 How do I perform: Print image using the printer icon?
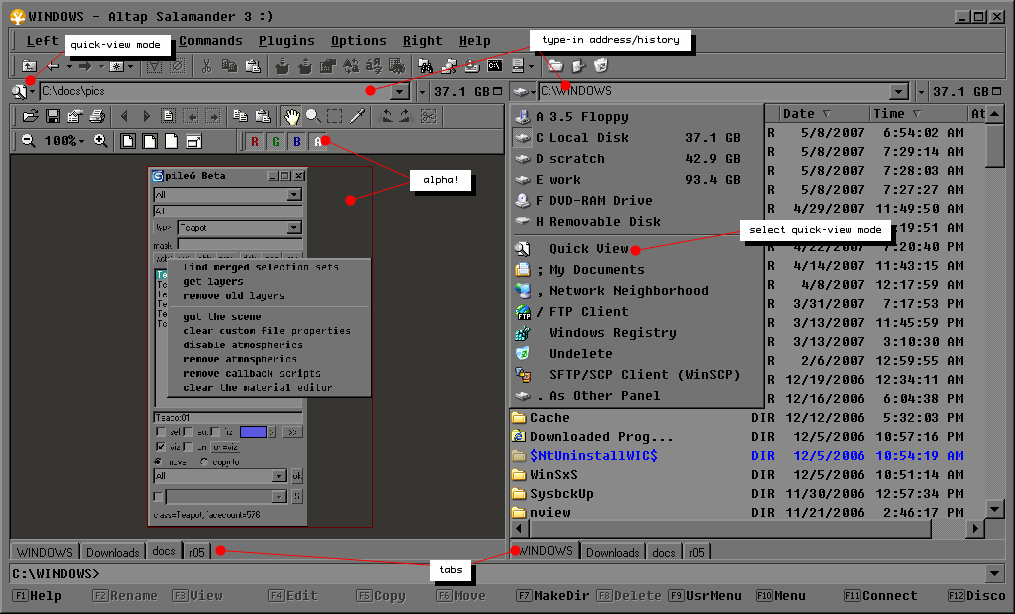pyautogui.click(x=97, y=116)
